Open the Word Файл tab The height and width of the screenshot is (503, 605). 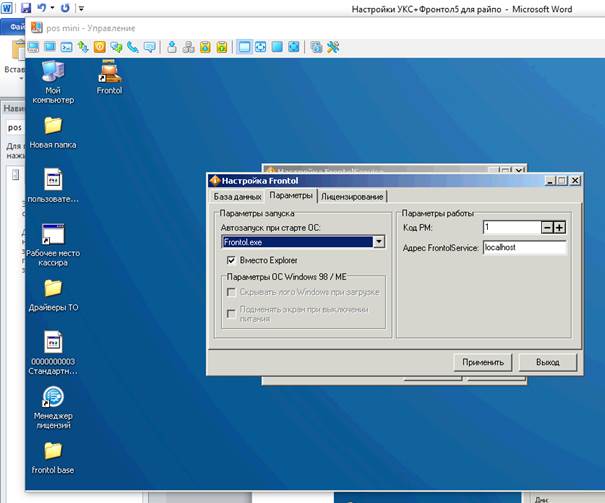(13, 27)
